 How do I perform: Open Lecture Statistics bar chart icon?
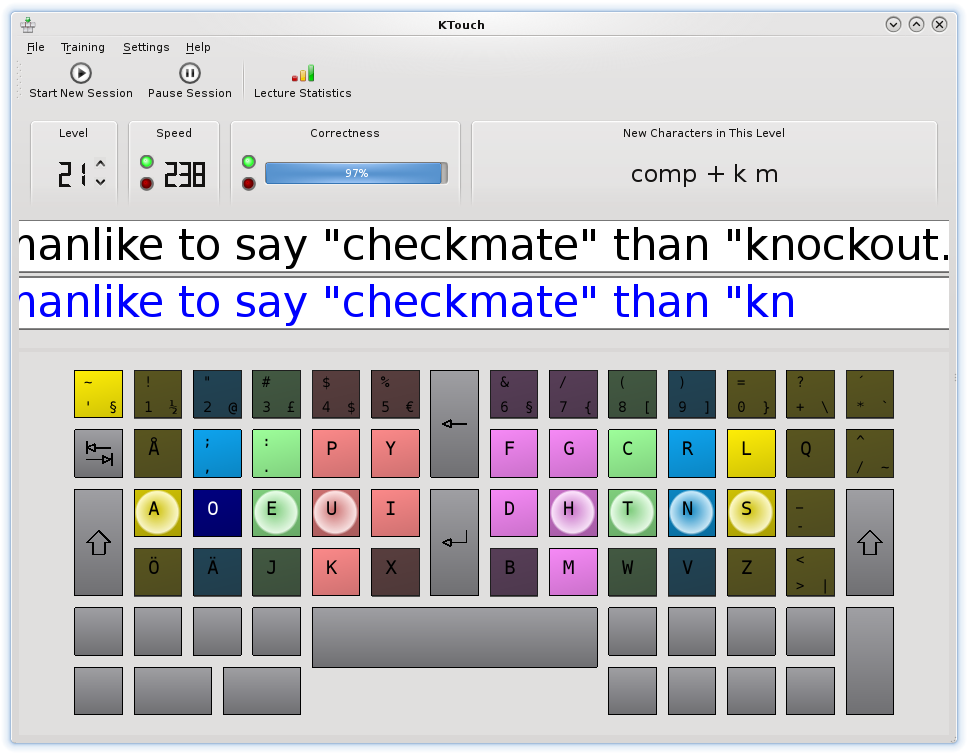pyautogui.click(x=302, y=73)
